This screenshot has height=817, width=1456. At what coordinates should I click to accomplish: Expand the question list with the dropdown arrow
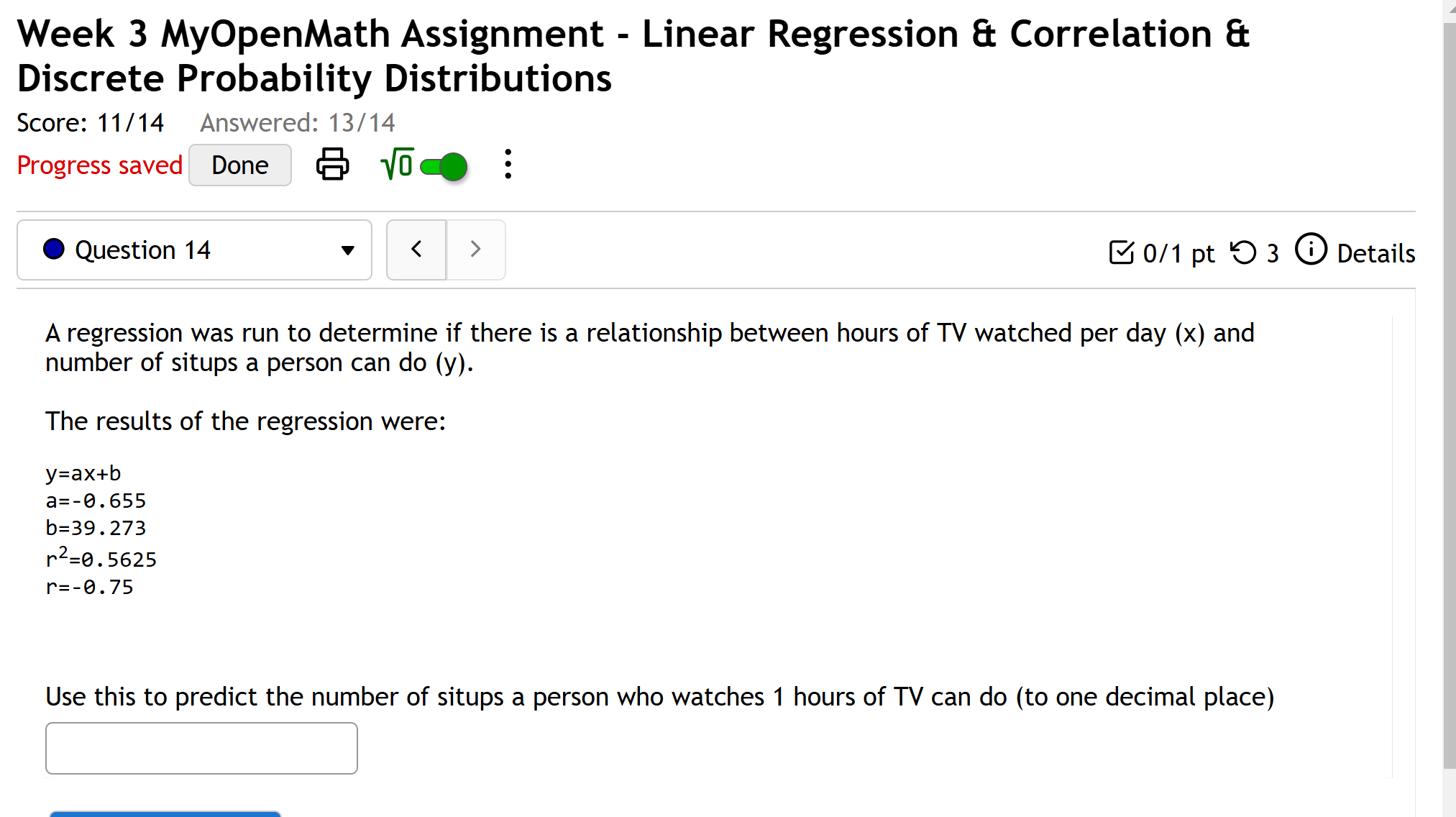coord(347,251)
